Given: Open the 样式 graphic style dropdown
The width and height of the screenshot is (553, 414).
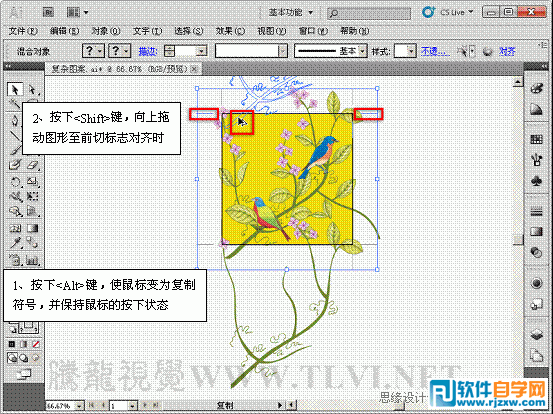Looking at the screenshot, I should [411, 51].
